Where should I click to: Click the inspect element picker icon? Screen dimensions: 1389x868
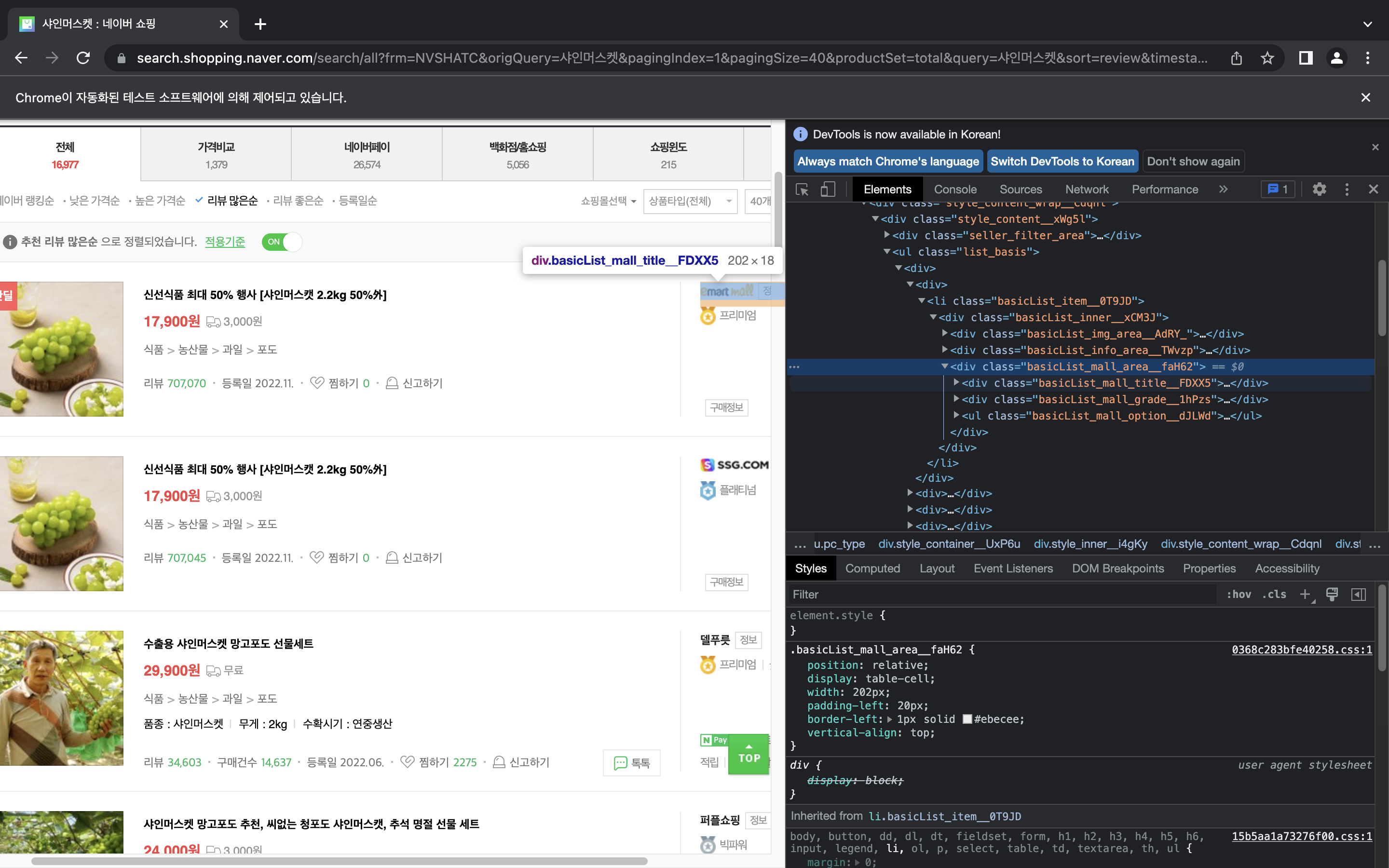click(x=802, y=190)
